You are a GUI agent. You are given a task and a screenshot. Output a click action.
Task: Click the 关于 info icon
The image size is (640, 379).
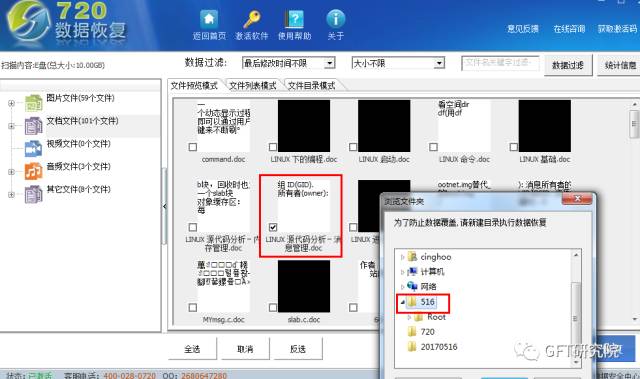point(336,19)
